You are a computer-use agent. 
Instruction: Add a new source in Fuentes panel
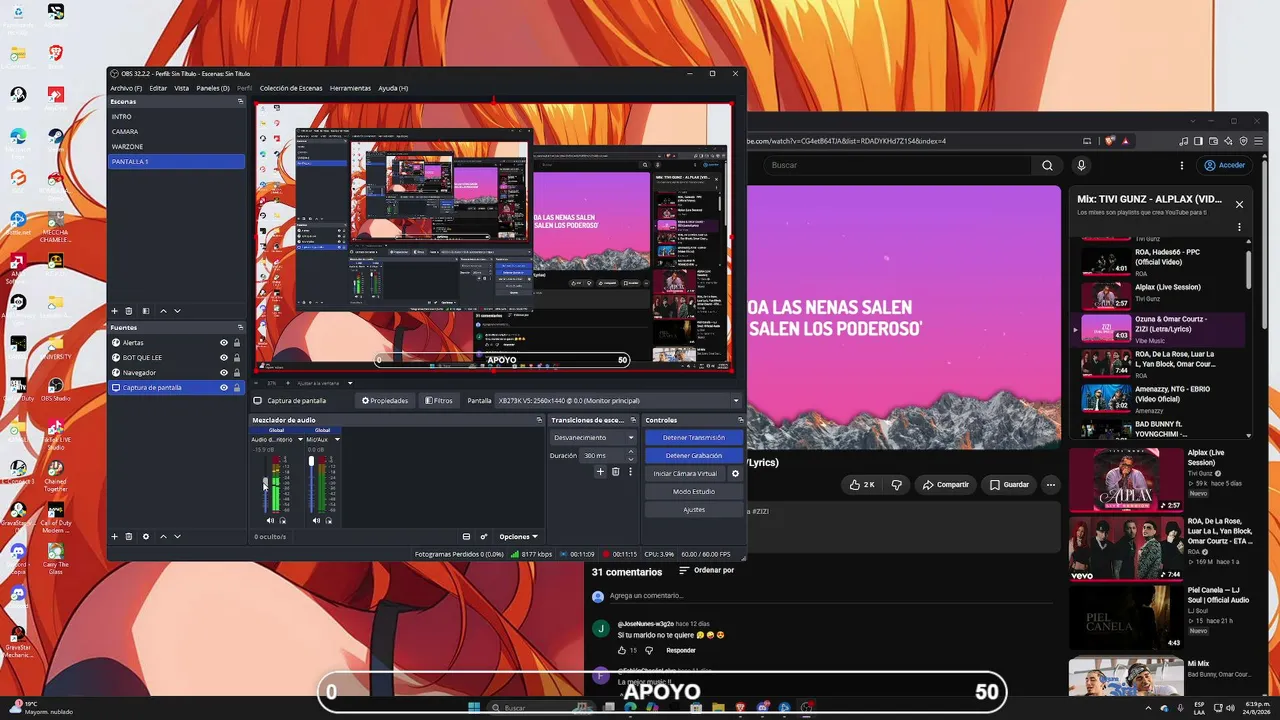click(114, 537)
